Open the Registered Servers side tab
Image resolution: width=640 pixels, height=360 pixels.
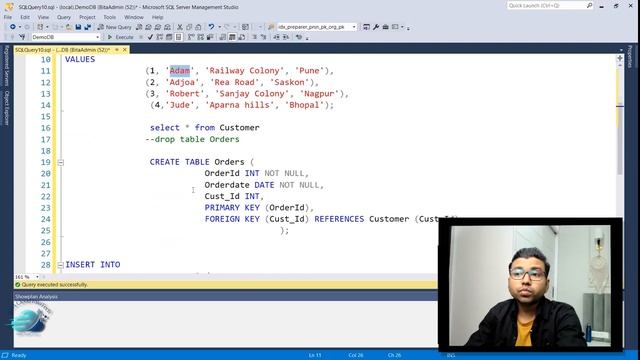[x=7, y=65]
